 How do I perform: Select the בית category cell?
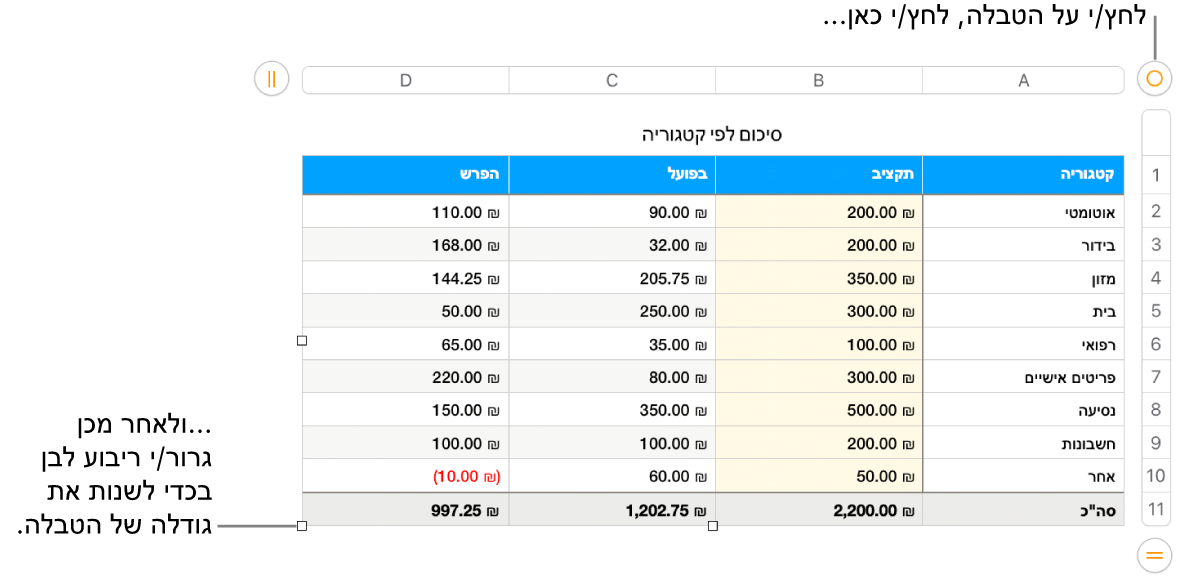coord(1024,311)
